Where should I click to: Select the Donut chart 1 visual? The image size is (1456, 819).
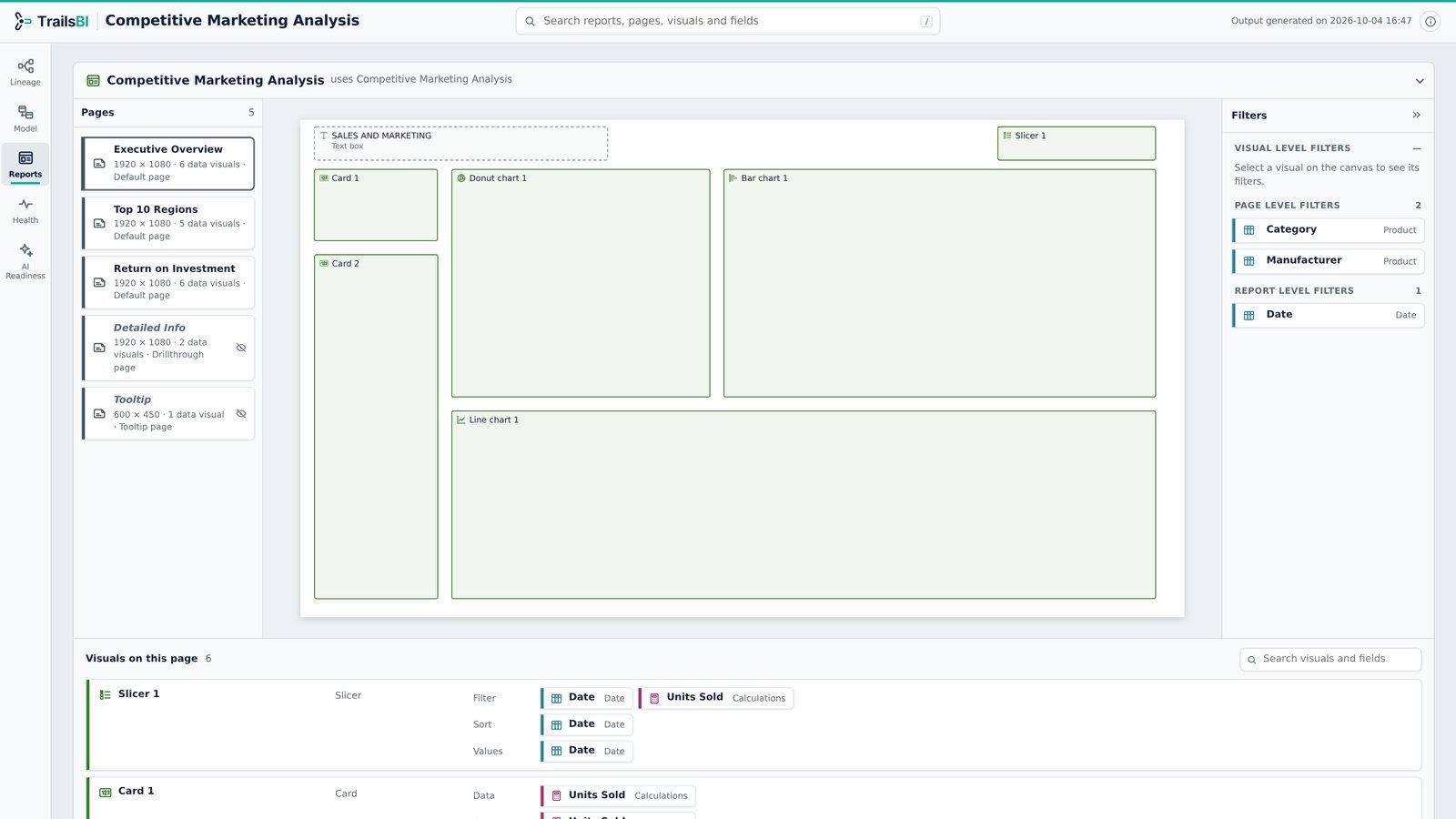581,283
